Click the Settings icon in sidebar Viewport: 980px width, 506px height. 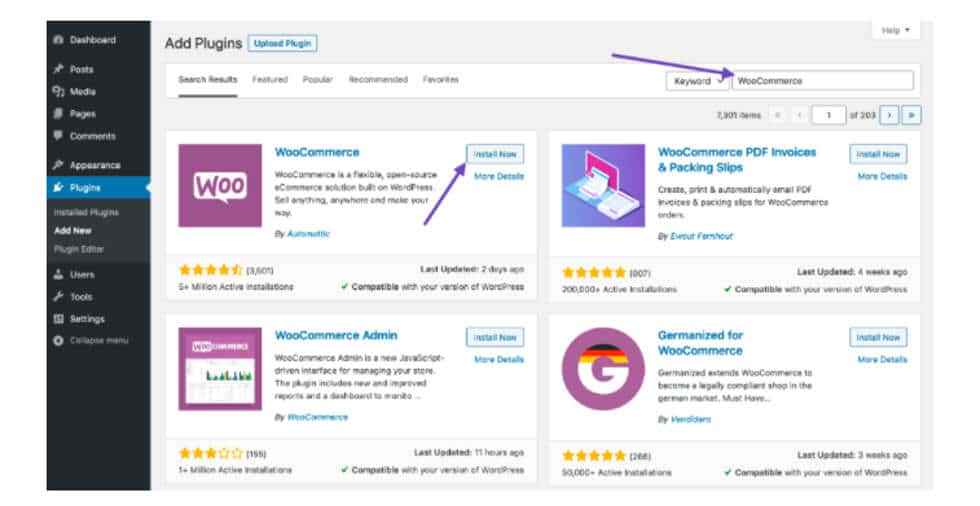point(58,319)
